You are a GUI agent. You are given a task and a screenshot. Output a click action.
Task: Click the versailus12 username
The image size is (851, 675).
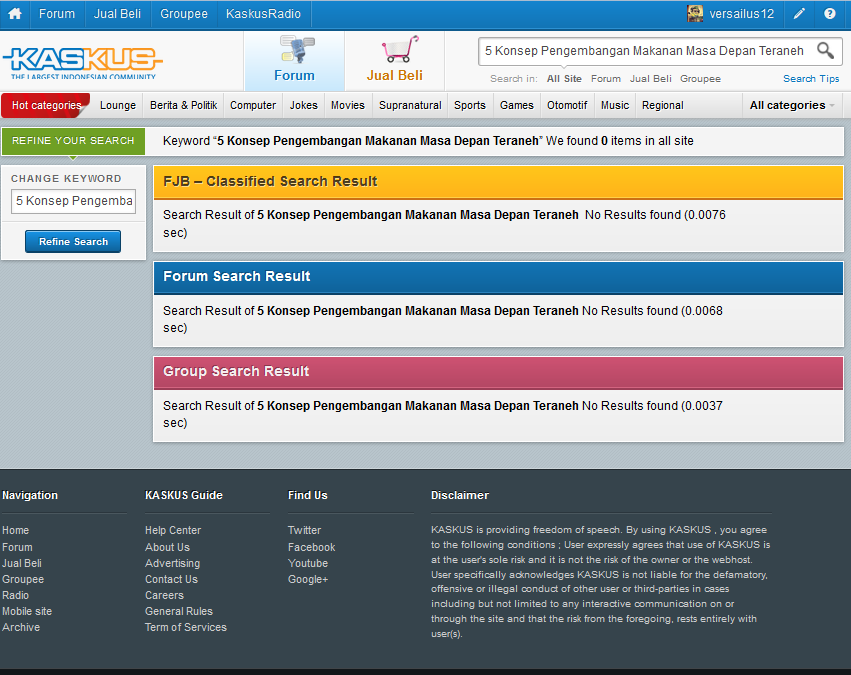pyautogui.click(x=742, y=14)
